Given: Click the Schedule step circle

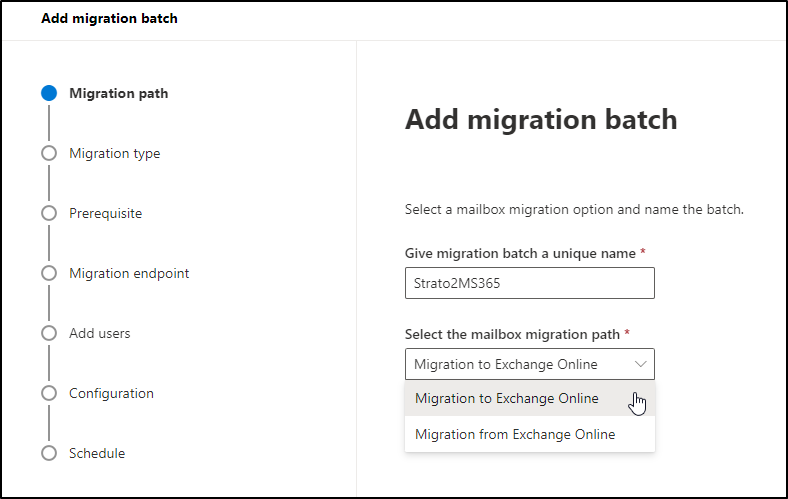Looking at the screenshot, I should pos(49,453).
